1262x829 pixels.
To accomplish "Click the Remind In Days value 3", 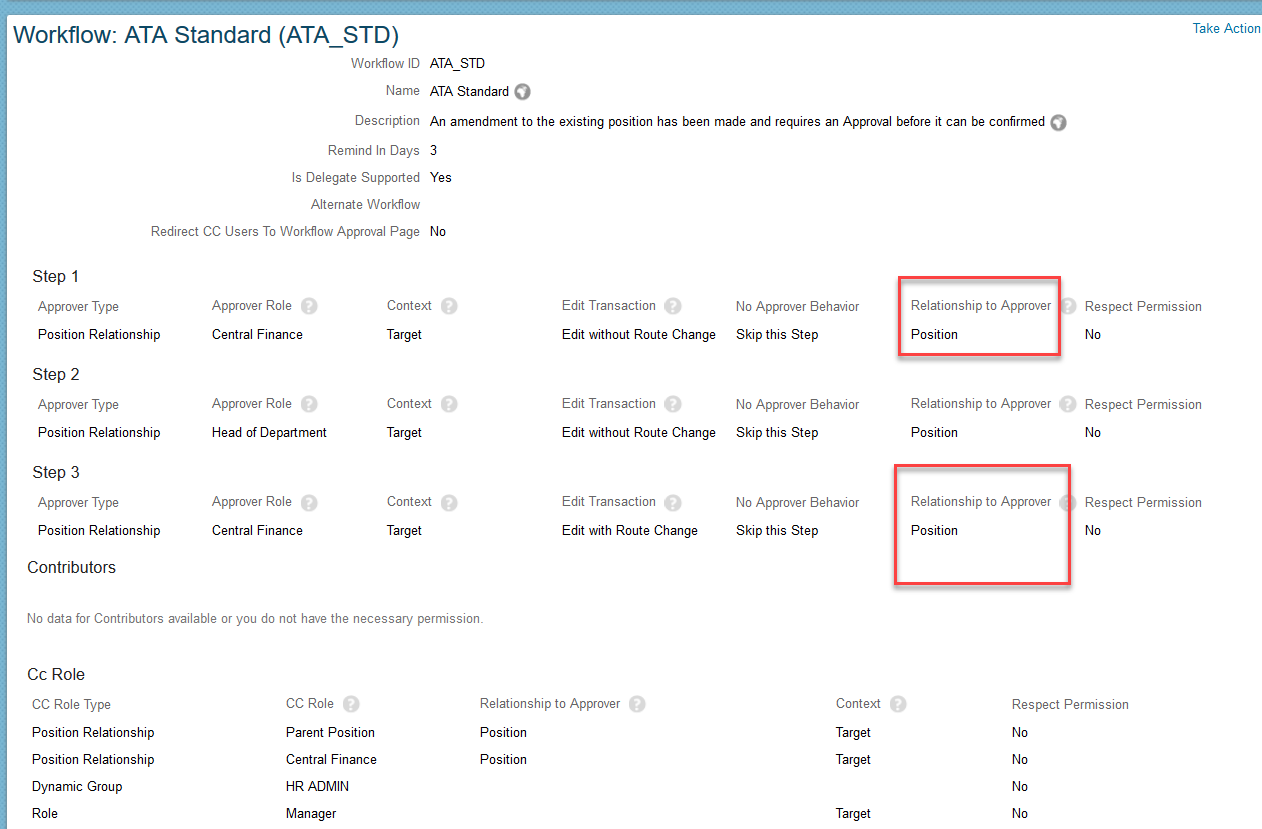I will click(x=433, y=151).
